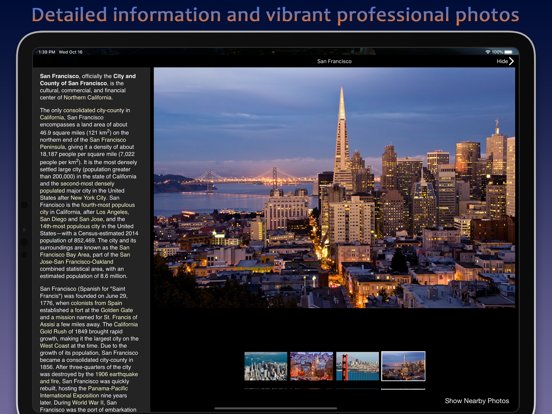
Task: Open the California Gold Rush link
Action: 89,328
